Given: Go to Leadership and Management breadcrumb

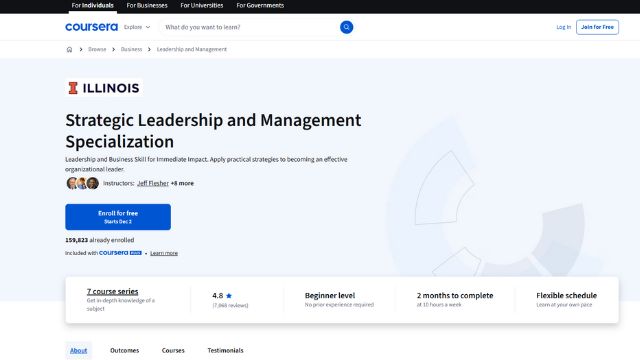Looking at the screenshot, I should 191,49.
